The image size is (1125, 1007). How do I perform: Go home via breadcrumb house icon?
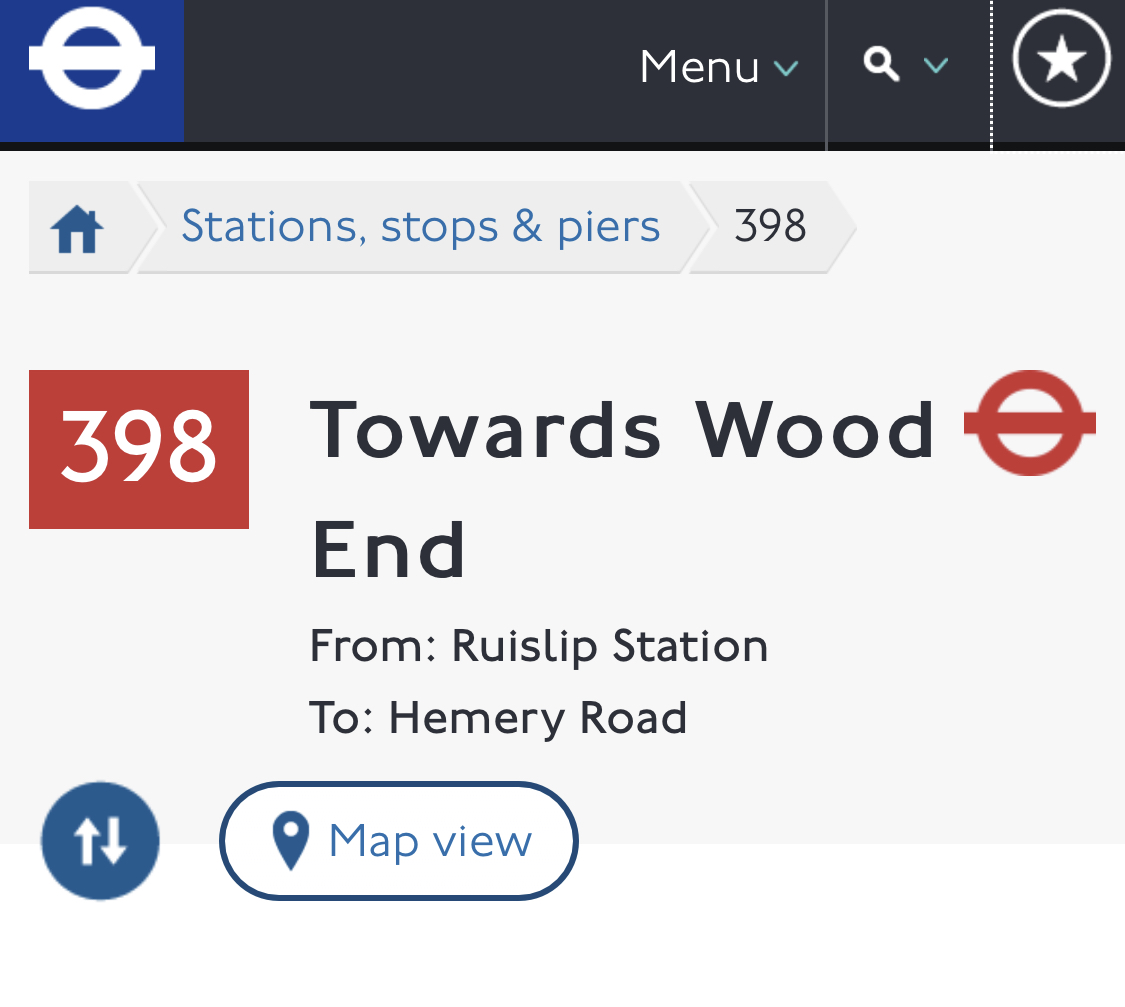tap(77, 229)
